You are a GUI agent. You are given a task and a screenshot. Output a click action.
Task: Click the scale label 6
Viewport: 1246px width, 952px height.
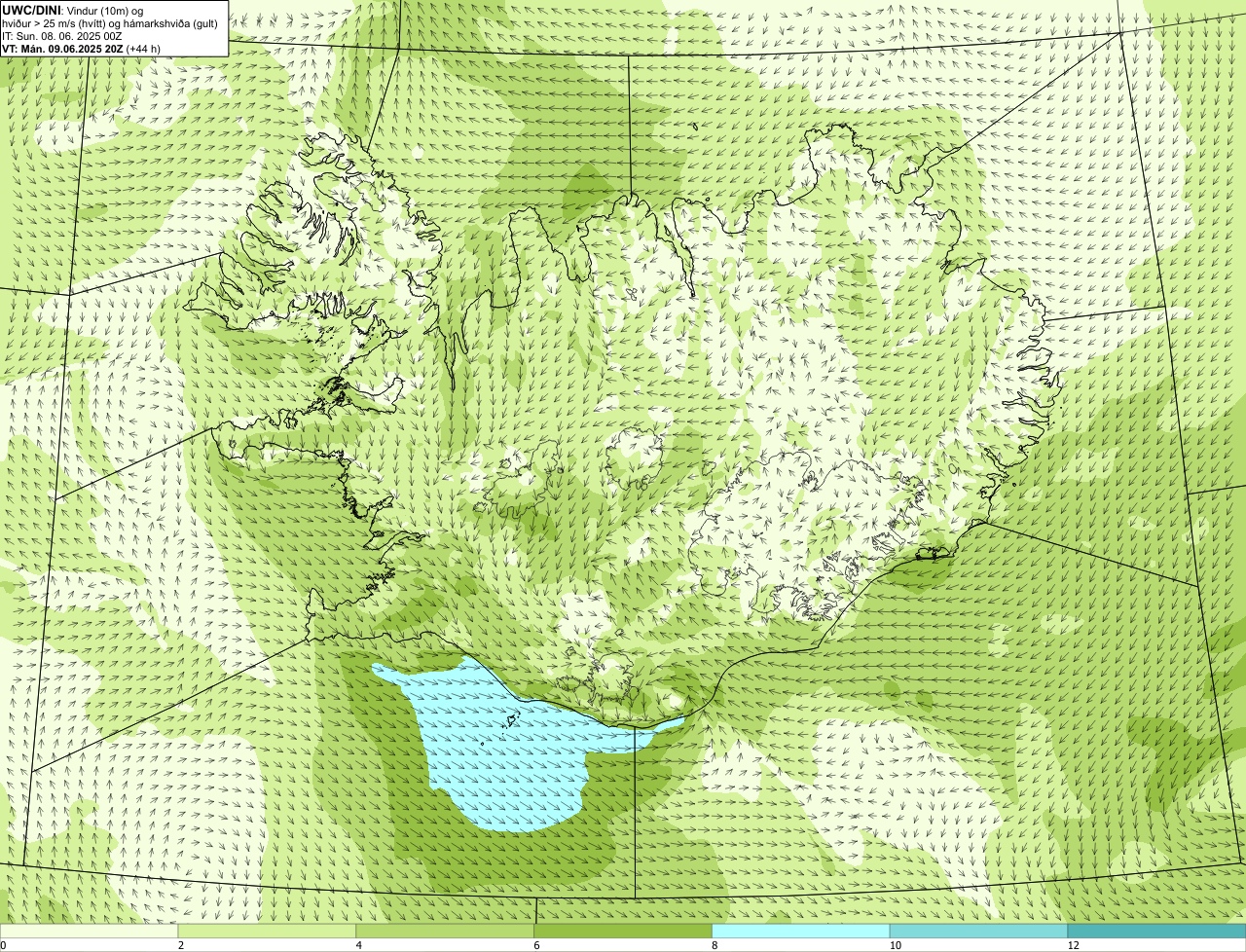coord(537,945)
